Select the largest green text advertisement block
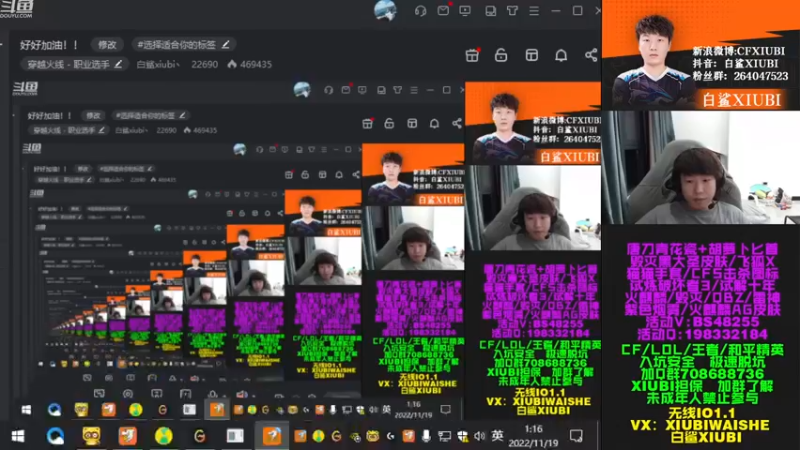 point(702,374)
